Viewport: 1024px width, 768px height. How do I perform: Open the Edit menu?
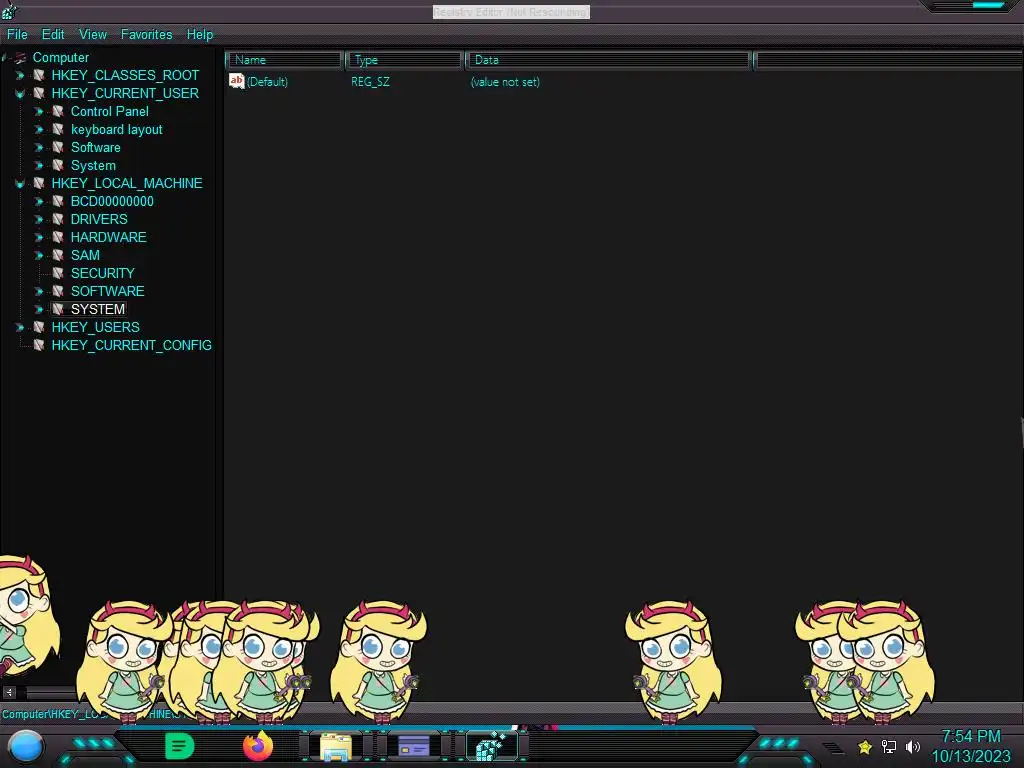click(53, 34)
